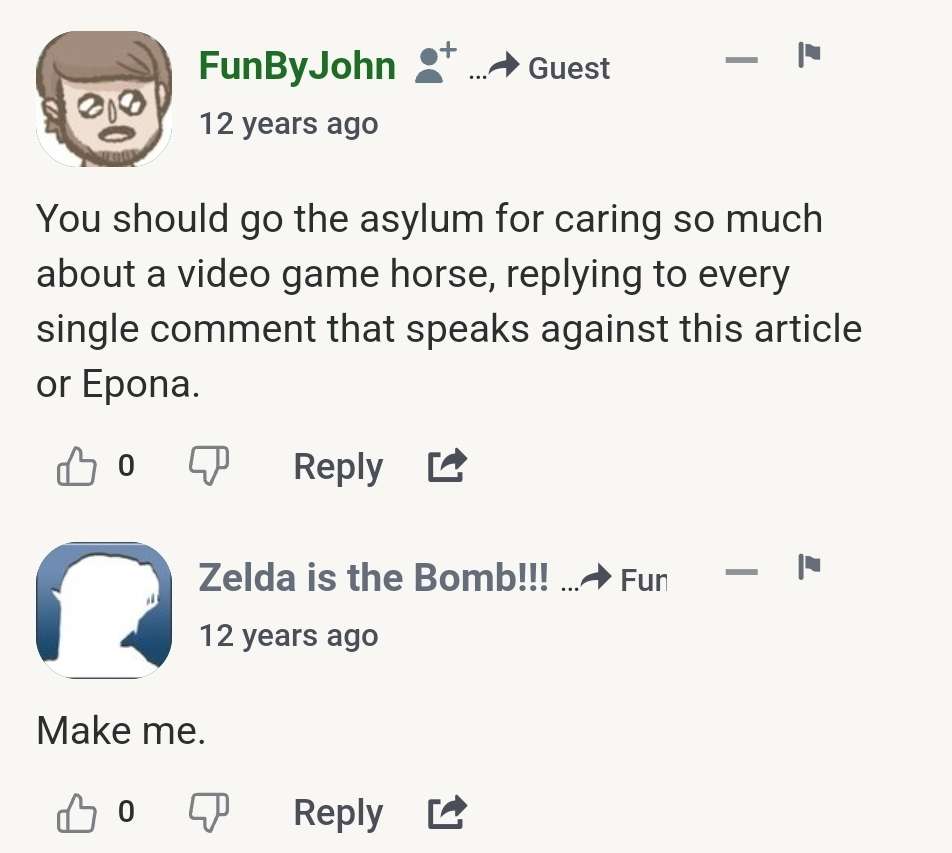
Task: Click FunByJohn's bearded avatar picture
Action: [x=104, y=99]
